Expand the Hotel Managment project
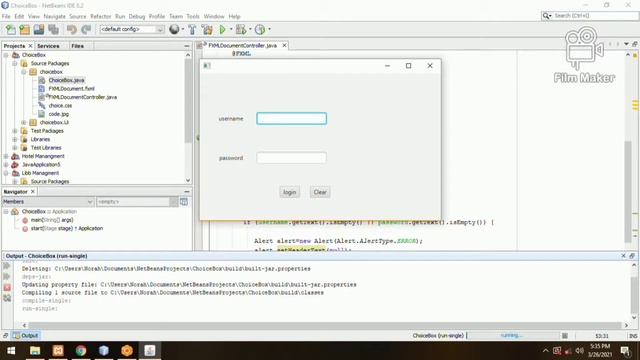 (x=6, y=156)
